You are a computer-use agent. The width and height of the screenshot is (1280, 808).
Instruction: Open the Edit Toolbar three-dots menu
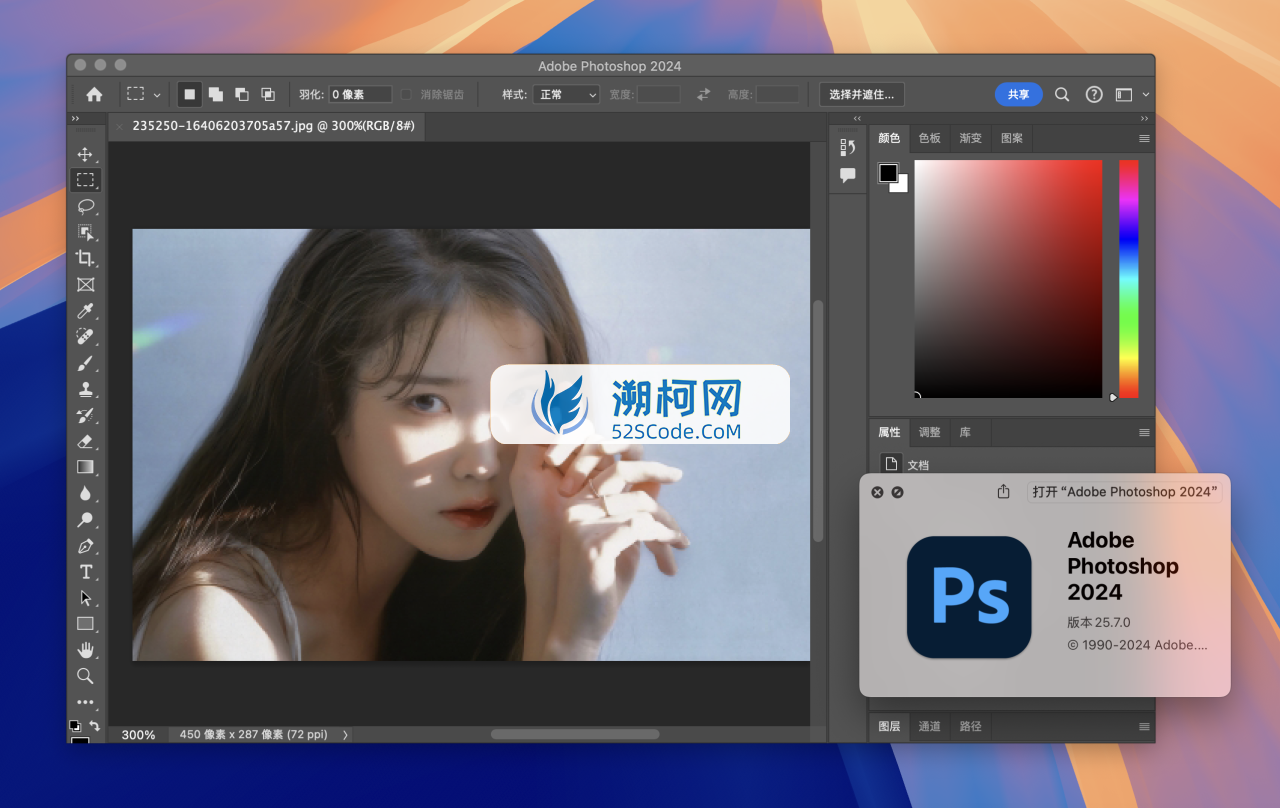pyautogui.click(x=85, y=702)
